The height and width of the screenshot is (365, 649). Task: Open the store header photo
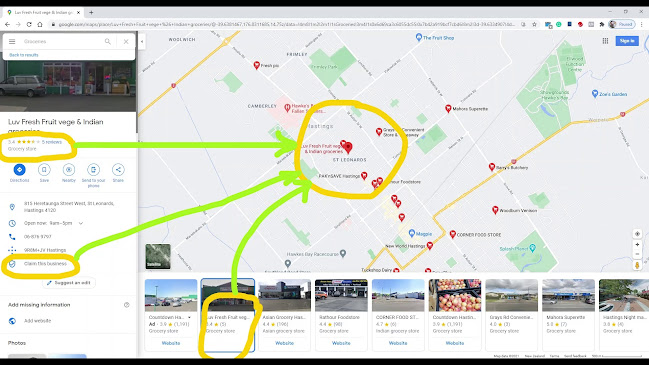[68, 86]
